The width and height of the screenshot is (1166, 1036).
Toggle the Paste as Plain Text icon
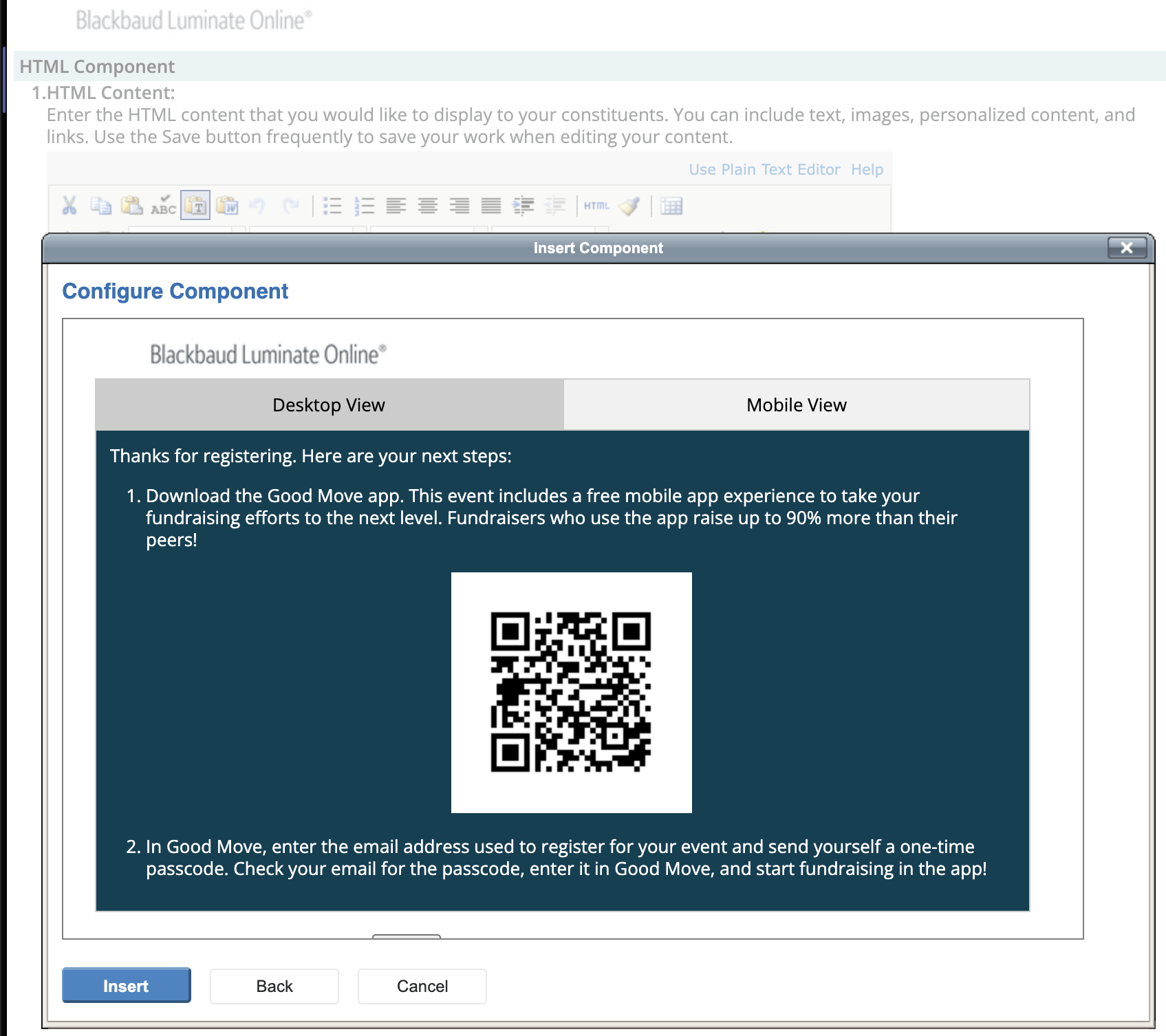(x=195, y=206)
